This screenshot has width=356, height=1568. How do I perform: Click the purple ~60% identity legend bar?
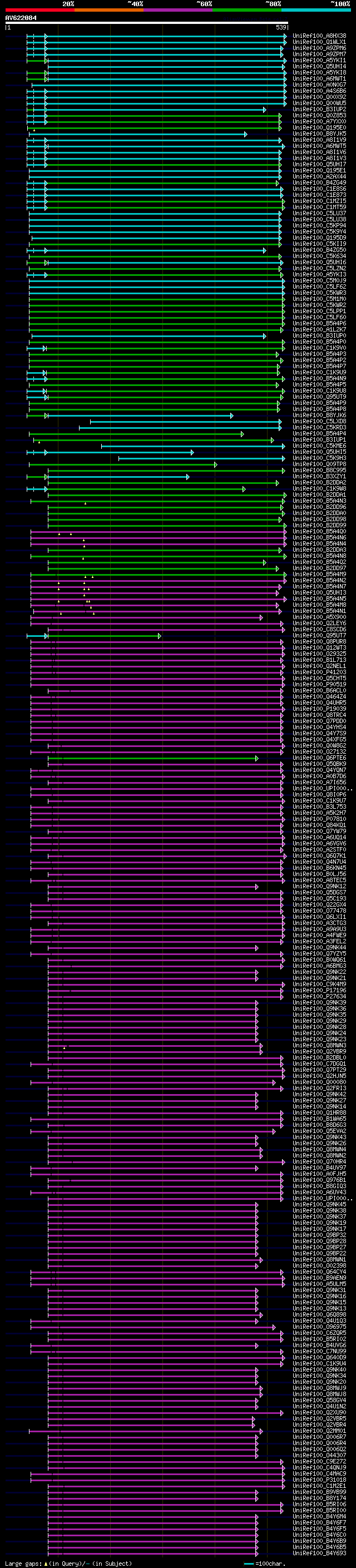click(x=179, y=10)
